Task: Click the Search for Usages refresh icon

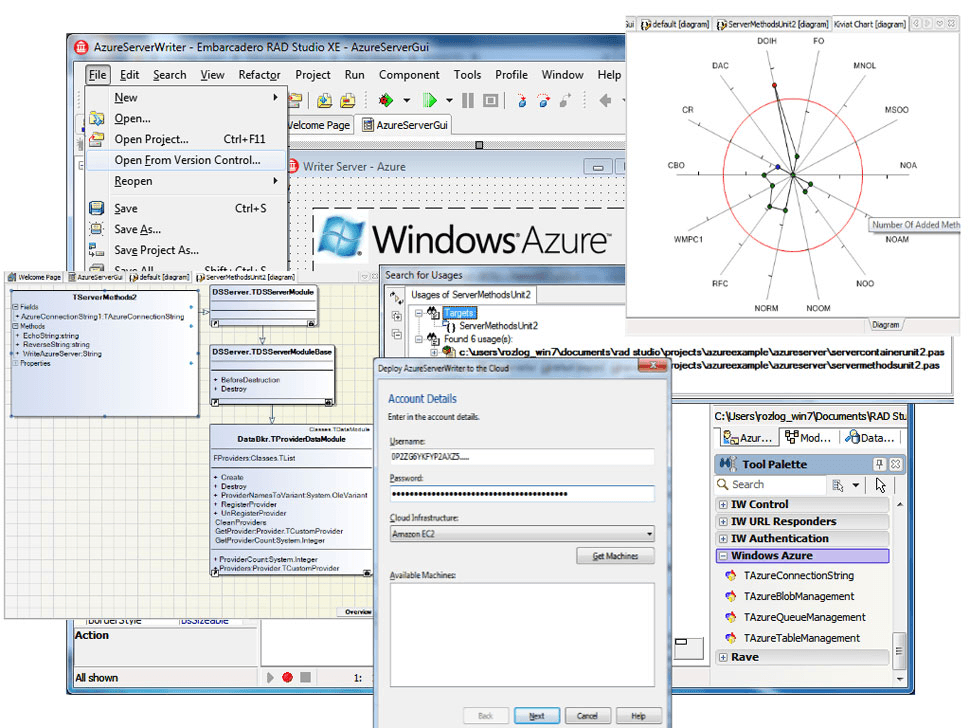Action: [397, 298]
